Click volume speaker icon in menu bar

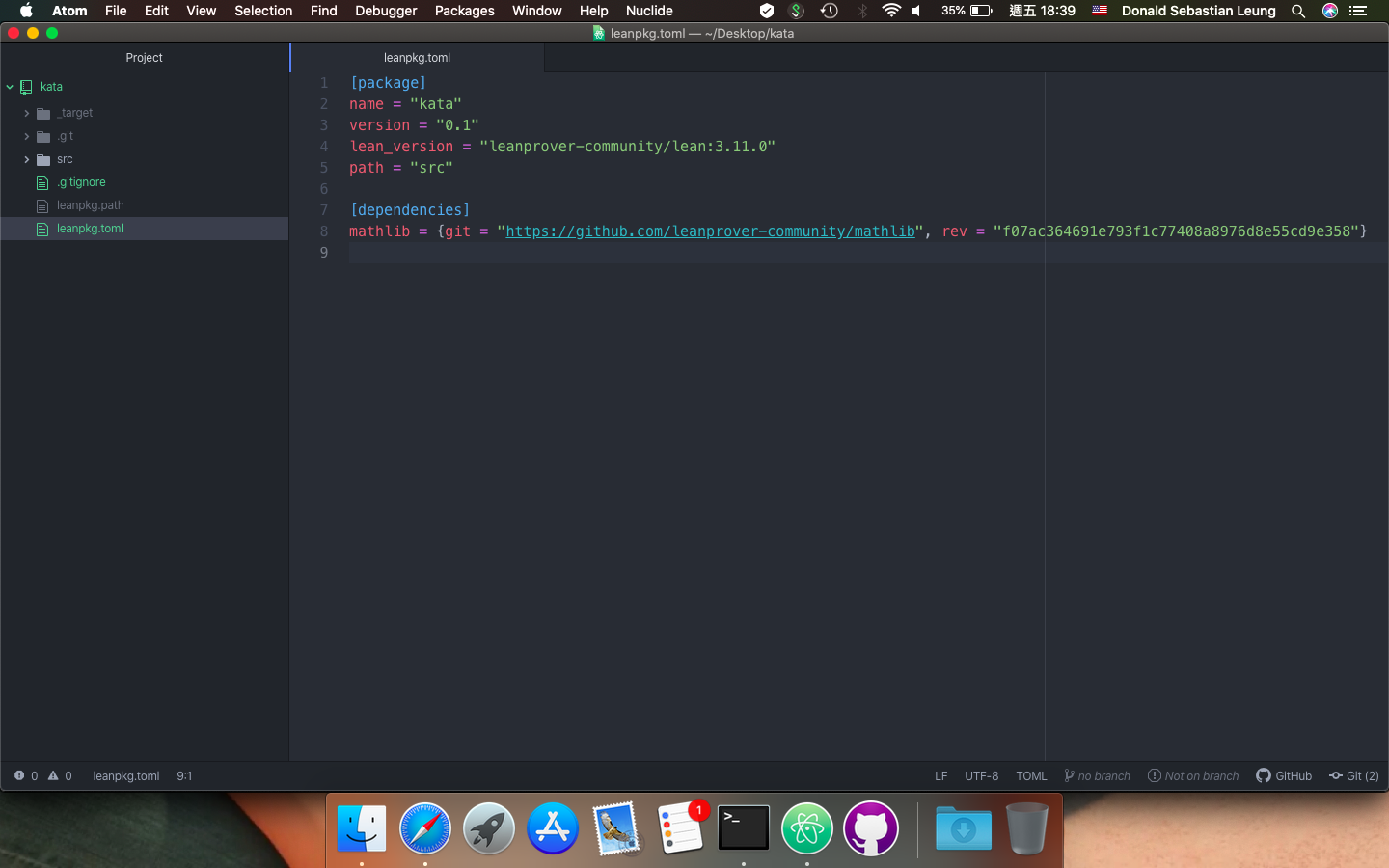click(916, 11)
